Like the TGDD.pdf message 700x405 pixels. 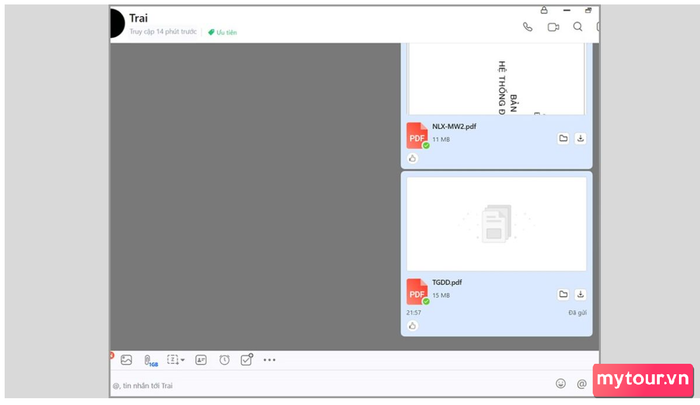pyautogui.click(x=412, y=326)
